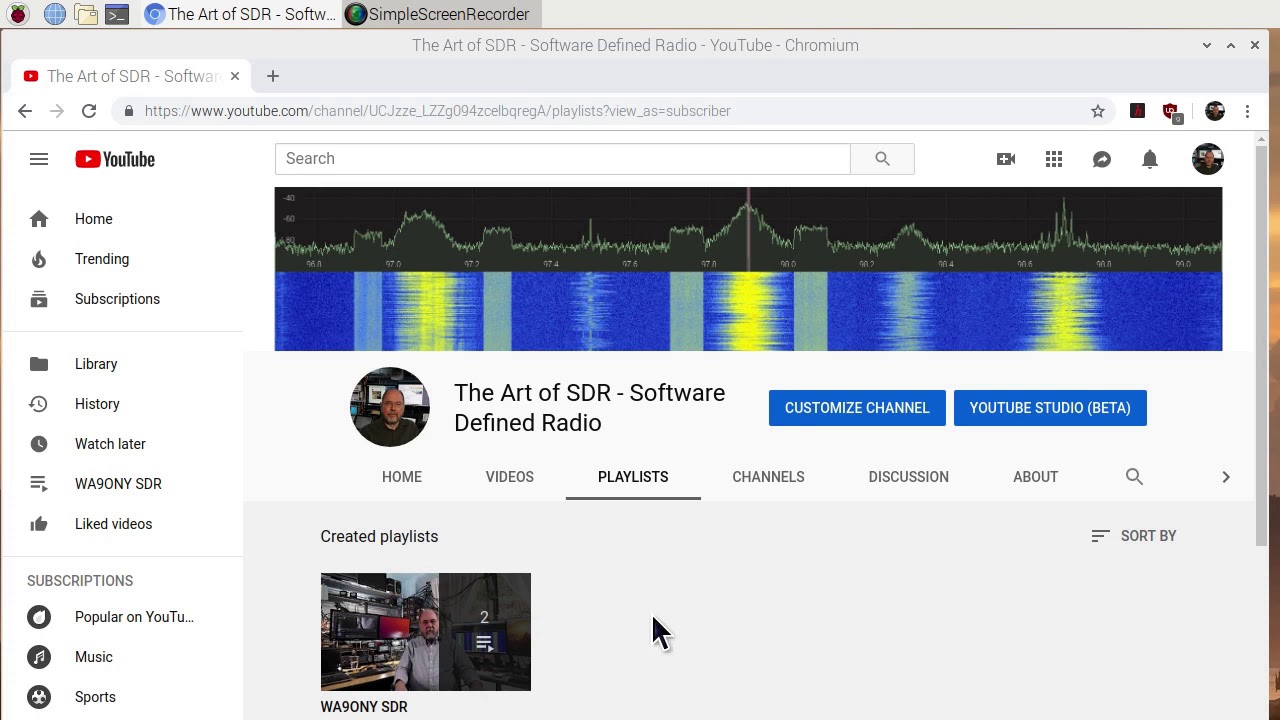Switch to the VIDEOS tab

coord(510,477)
